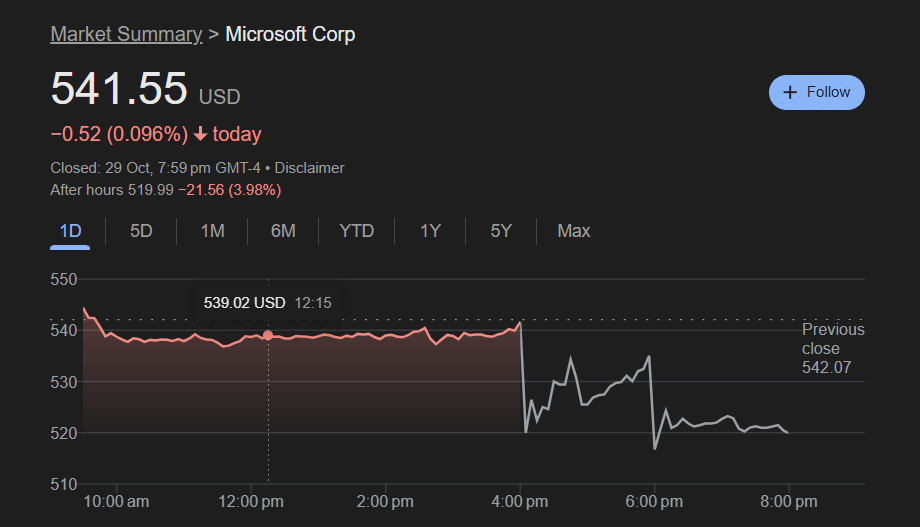Click the 541.55 USD current price
This screenshot has height=527, width=920.
(119, 89)
